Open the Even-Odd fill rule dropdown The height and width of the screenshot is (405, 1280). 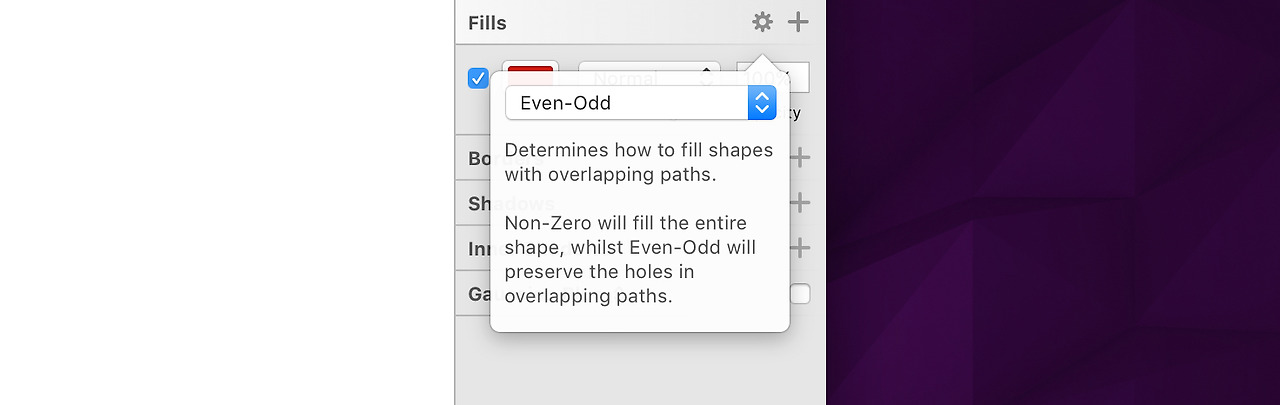coord(626,103)
